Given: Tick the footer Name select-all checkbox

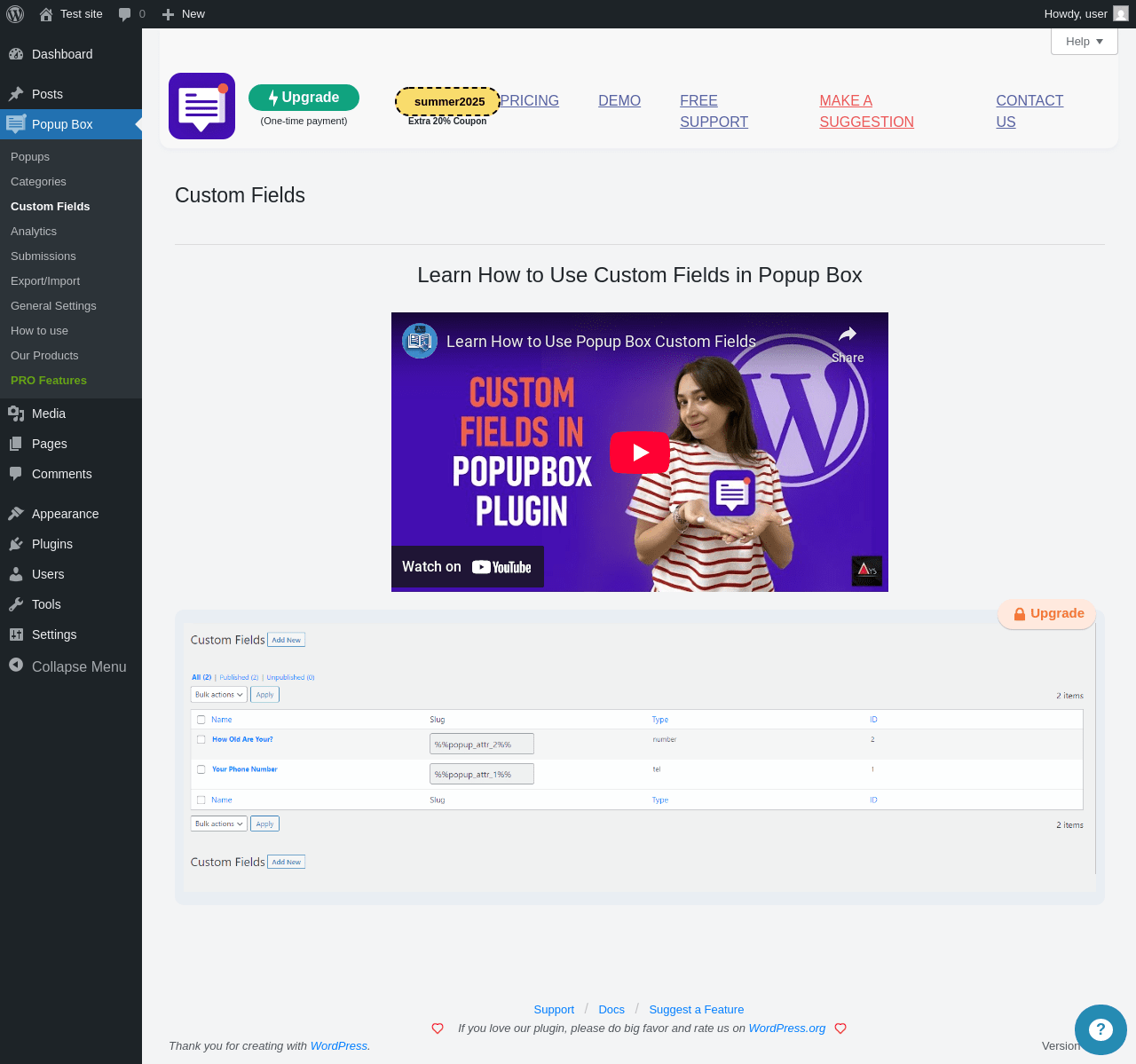Looking at the screenshot, I should coord(201,800).
